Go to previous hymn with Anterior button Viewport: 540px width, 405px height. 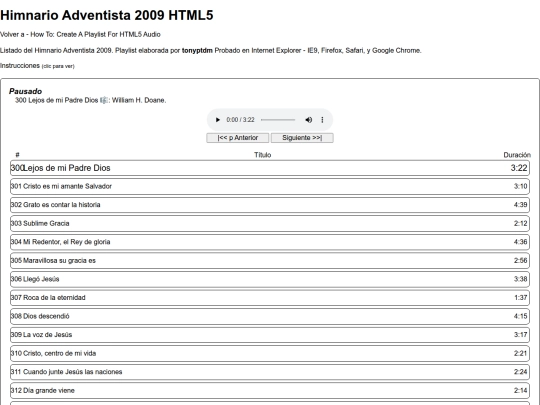(x=238, y=138)
